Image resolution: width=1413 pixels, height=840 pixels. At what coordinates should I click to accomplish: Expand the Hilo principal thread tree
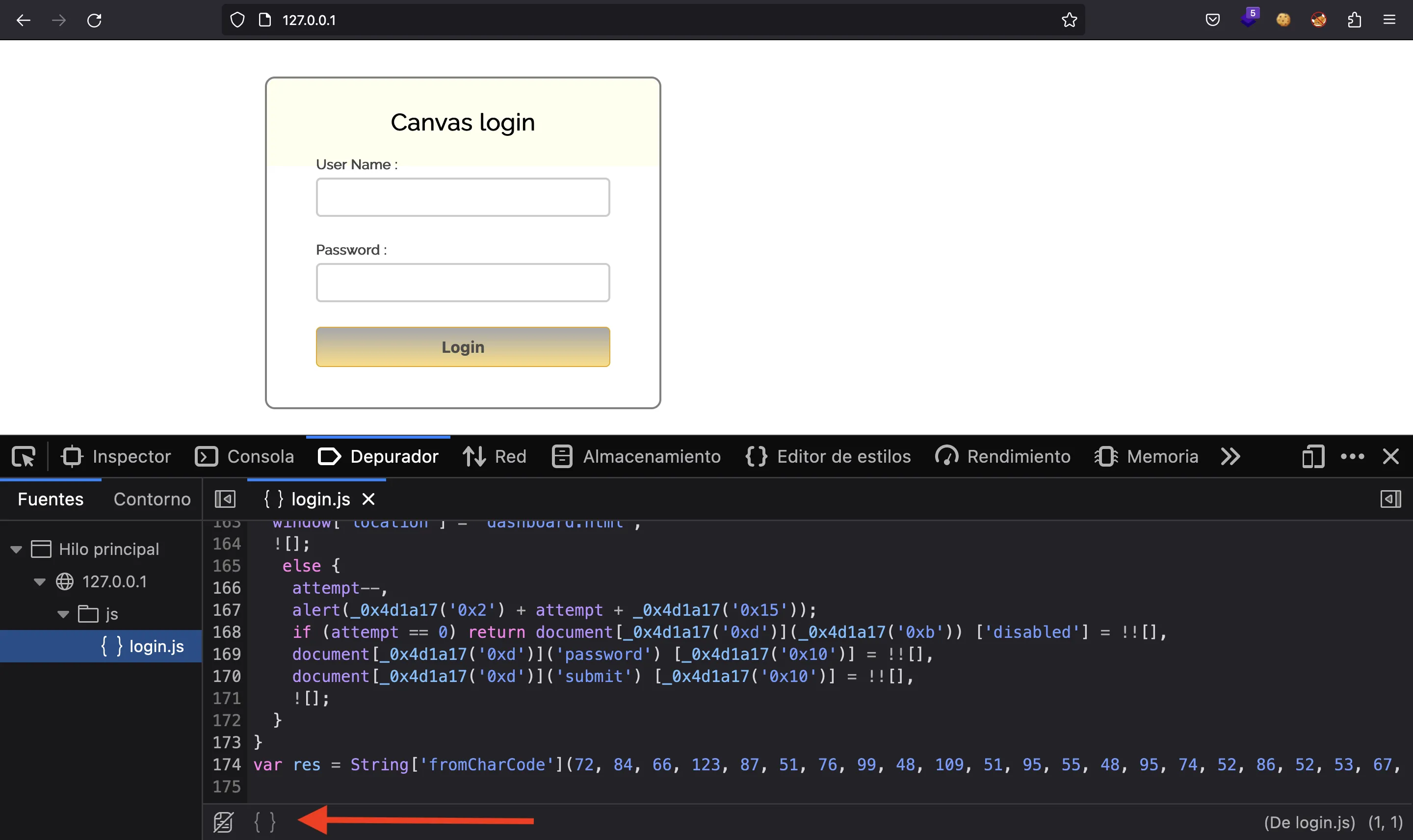coord(15,549)
